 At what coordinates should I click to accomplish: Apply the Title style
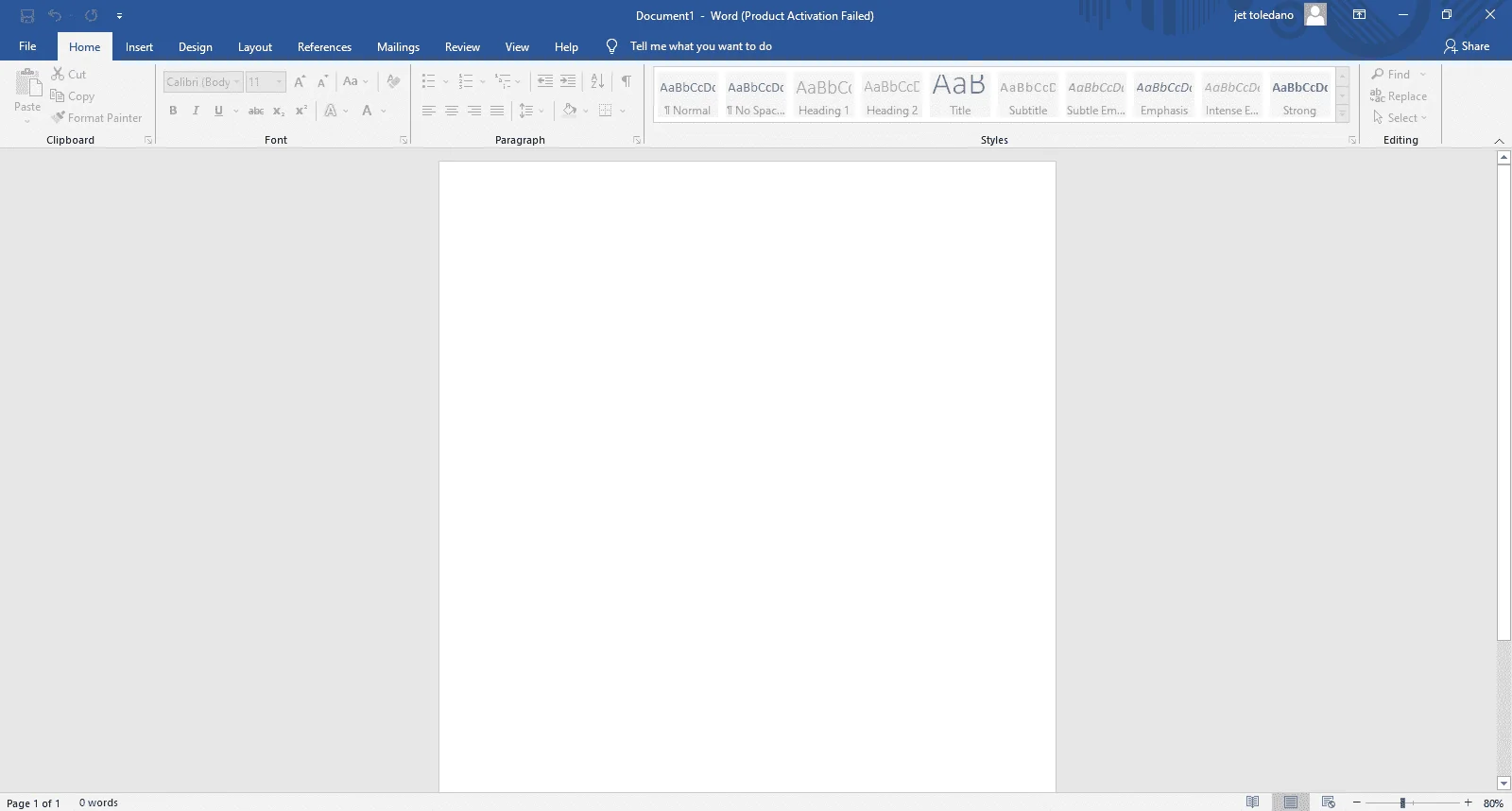960,95
